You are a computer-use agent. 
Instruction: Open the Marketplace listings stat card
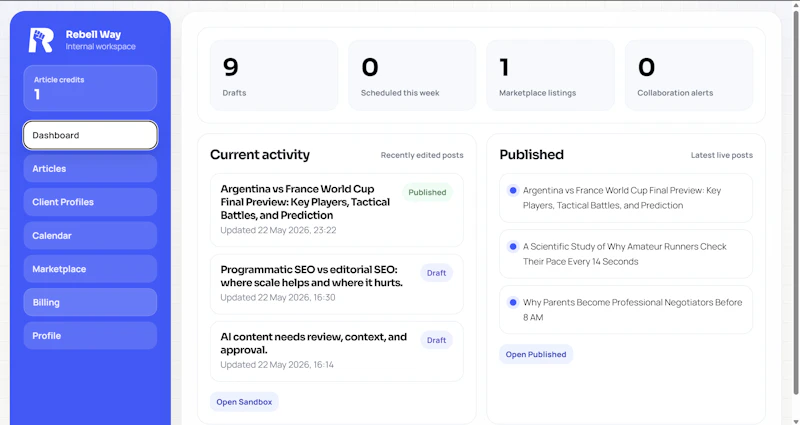[551, 76]
